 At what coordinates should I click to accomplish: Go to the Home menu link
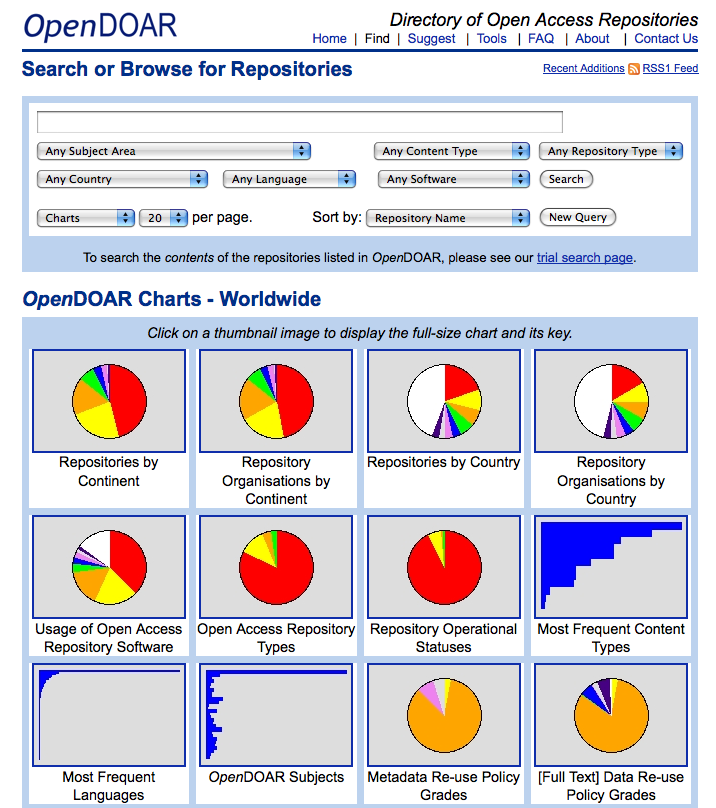(329, 39)
